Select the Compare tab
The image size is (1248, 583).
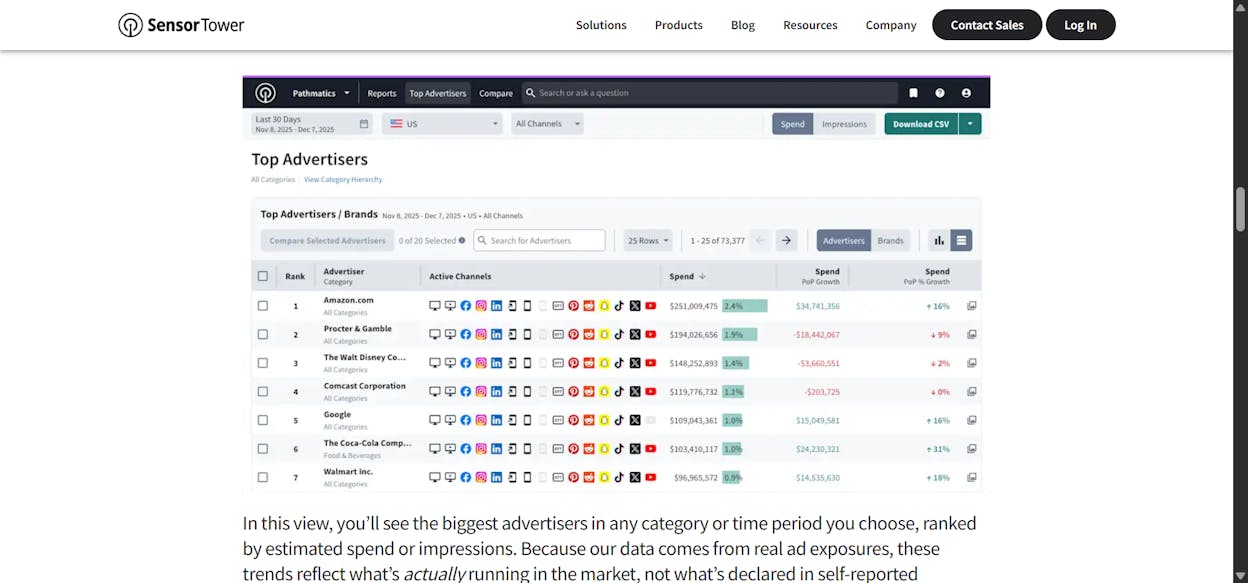[496, 93]
